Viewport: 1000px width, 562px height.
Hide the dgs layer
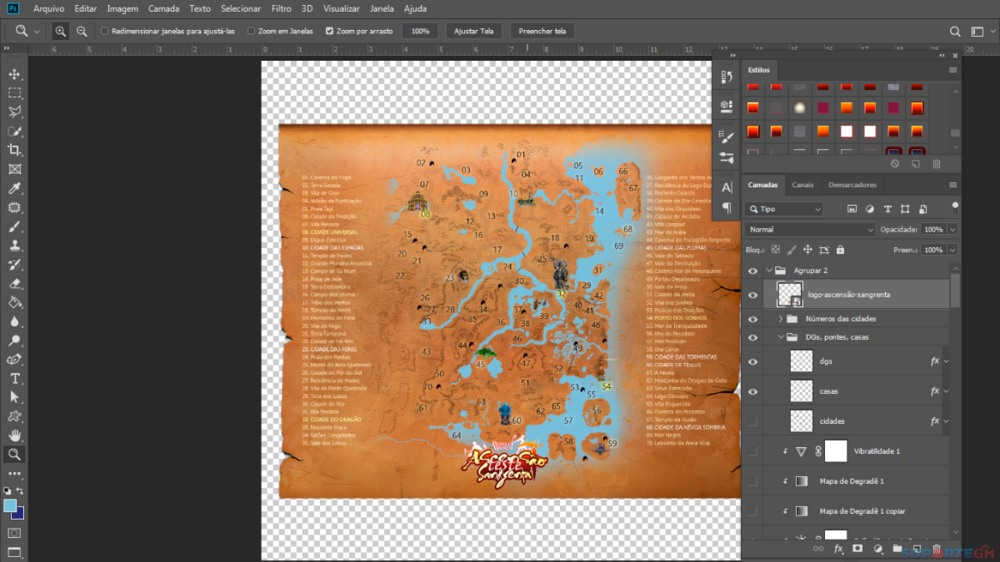[753, 362]
